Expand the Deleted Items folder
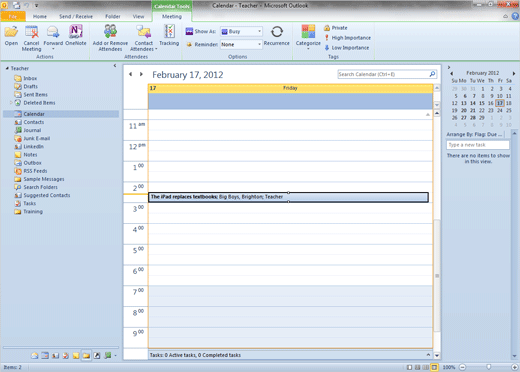 pyautogui.click(x=11, y=103)
